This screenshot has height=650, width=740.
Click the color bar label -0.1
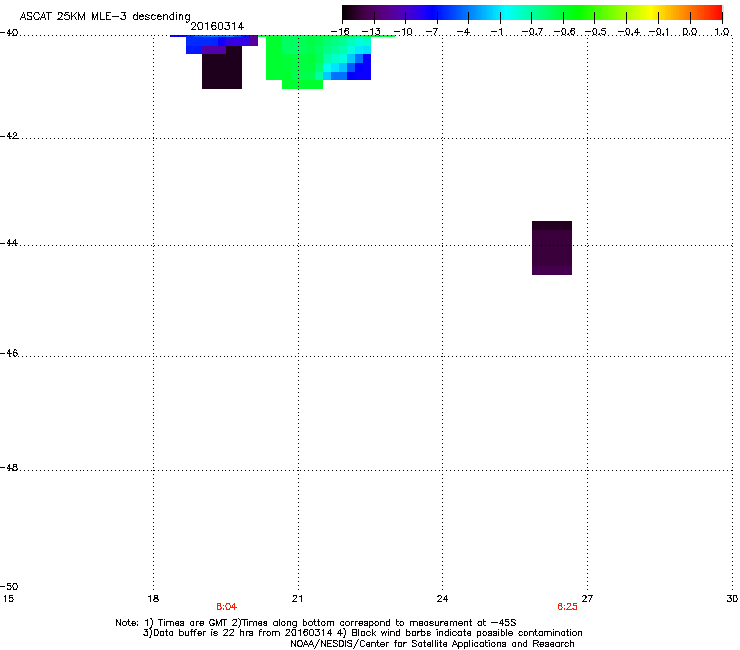coord(660,32)
